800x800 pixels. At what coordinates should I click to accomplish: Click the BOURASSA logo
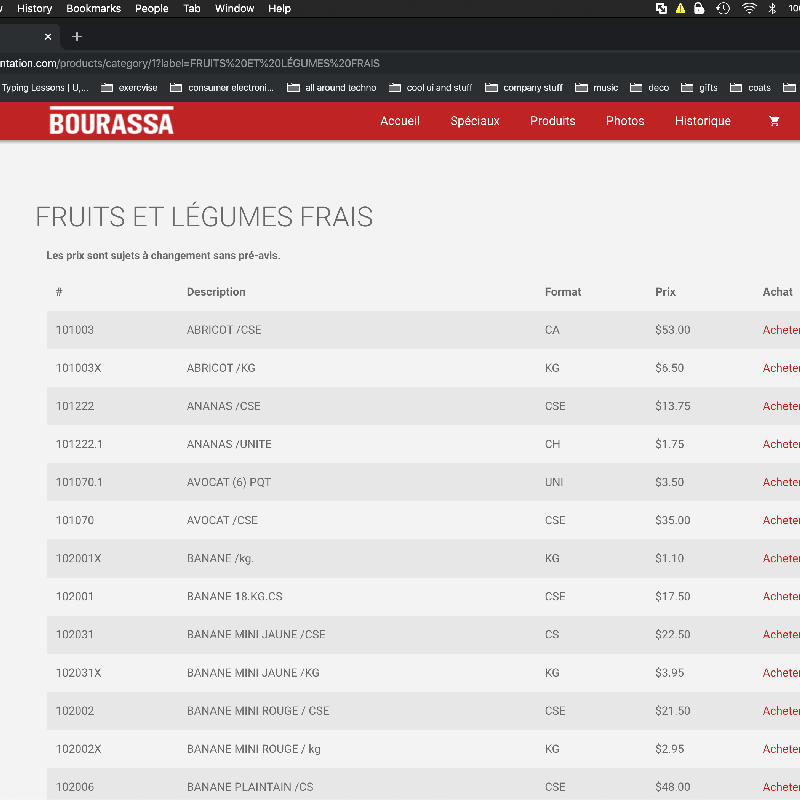[x=111, y=121]
